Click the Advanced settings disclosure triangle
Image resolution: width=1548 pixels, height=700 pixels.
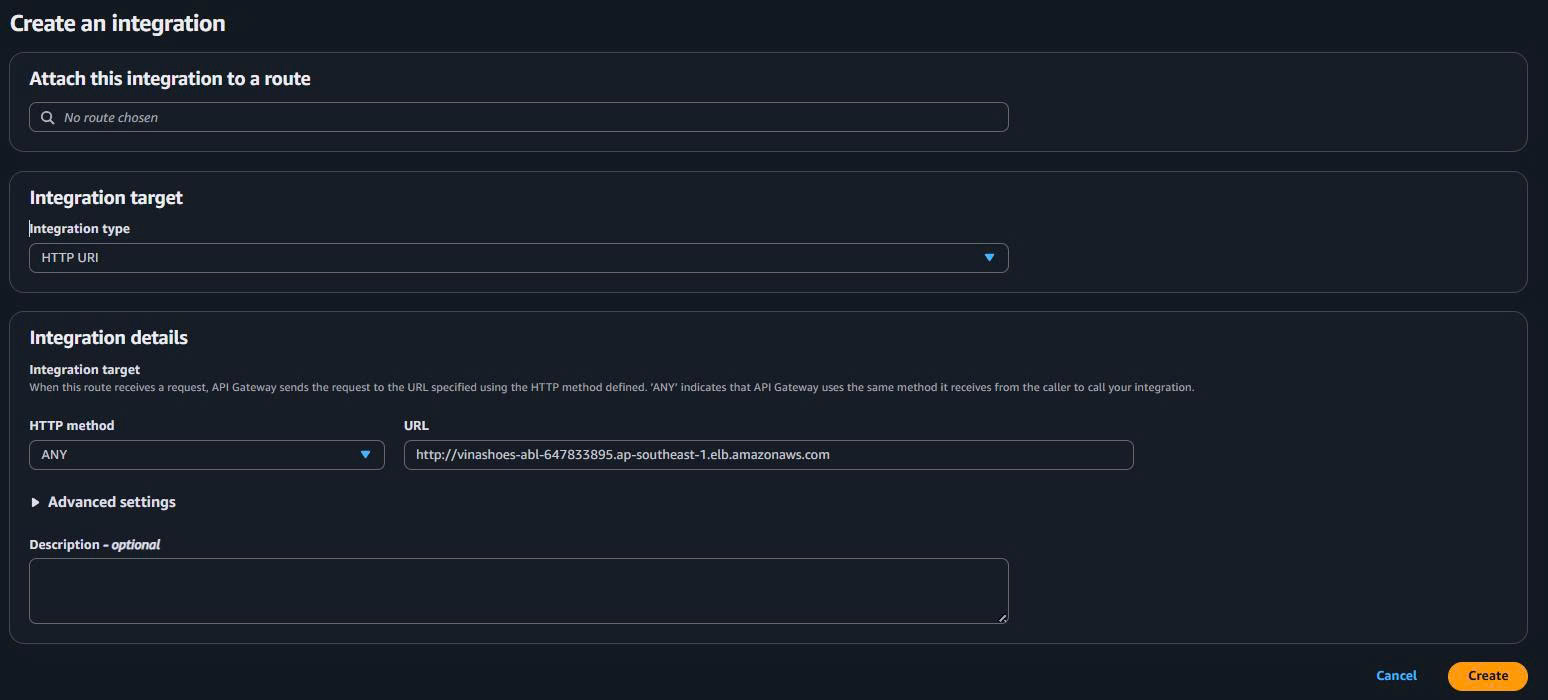tap(36, 502)
